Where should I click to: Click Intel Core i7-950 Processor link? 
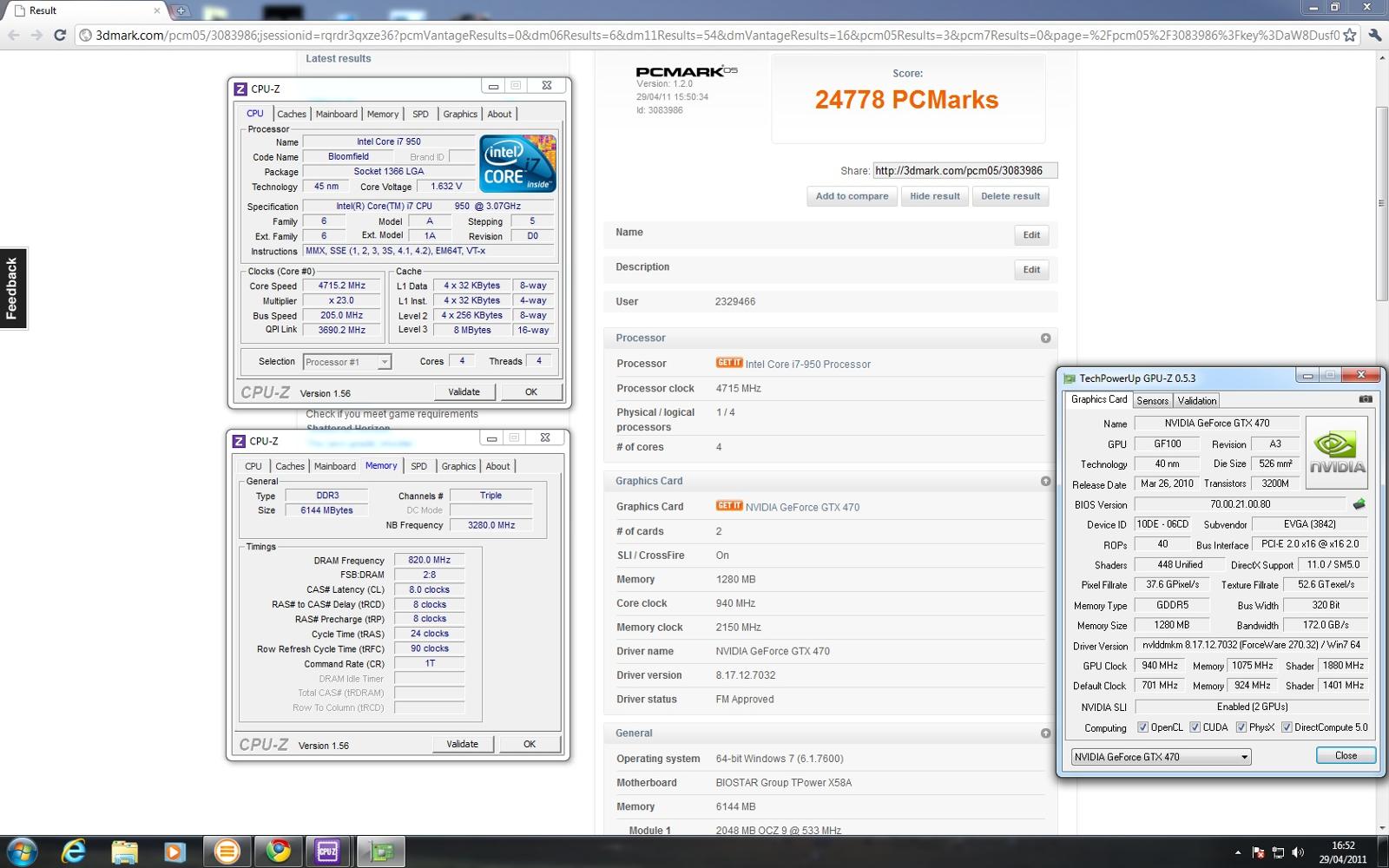click(x=807, y=365)
